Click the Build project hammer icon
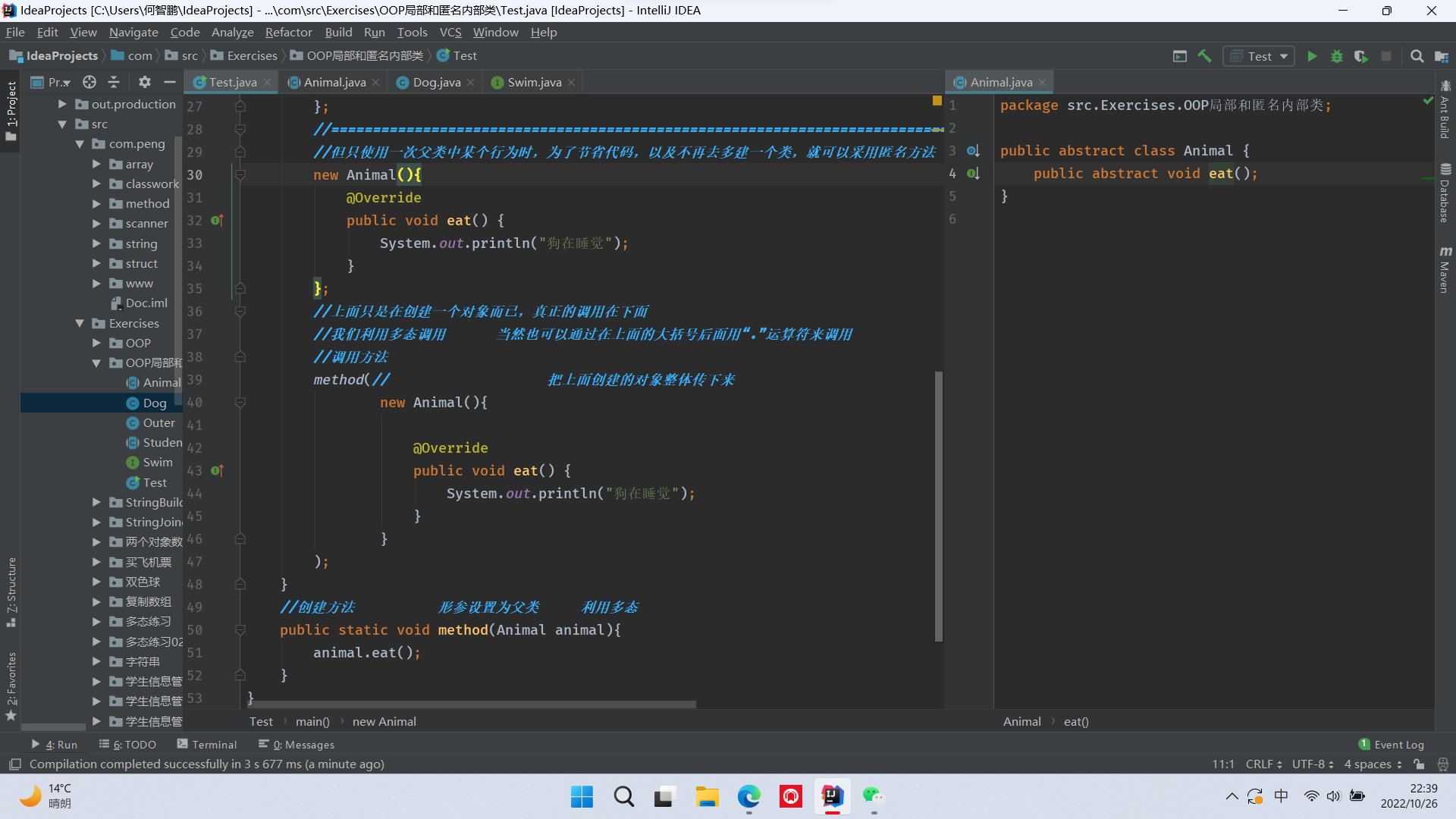 1204,56
